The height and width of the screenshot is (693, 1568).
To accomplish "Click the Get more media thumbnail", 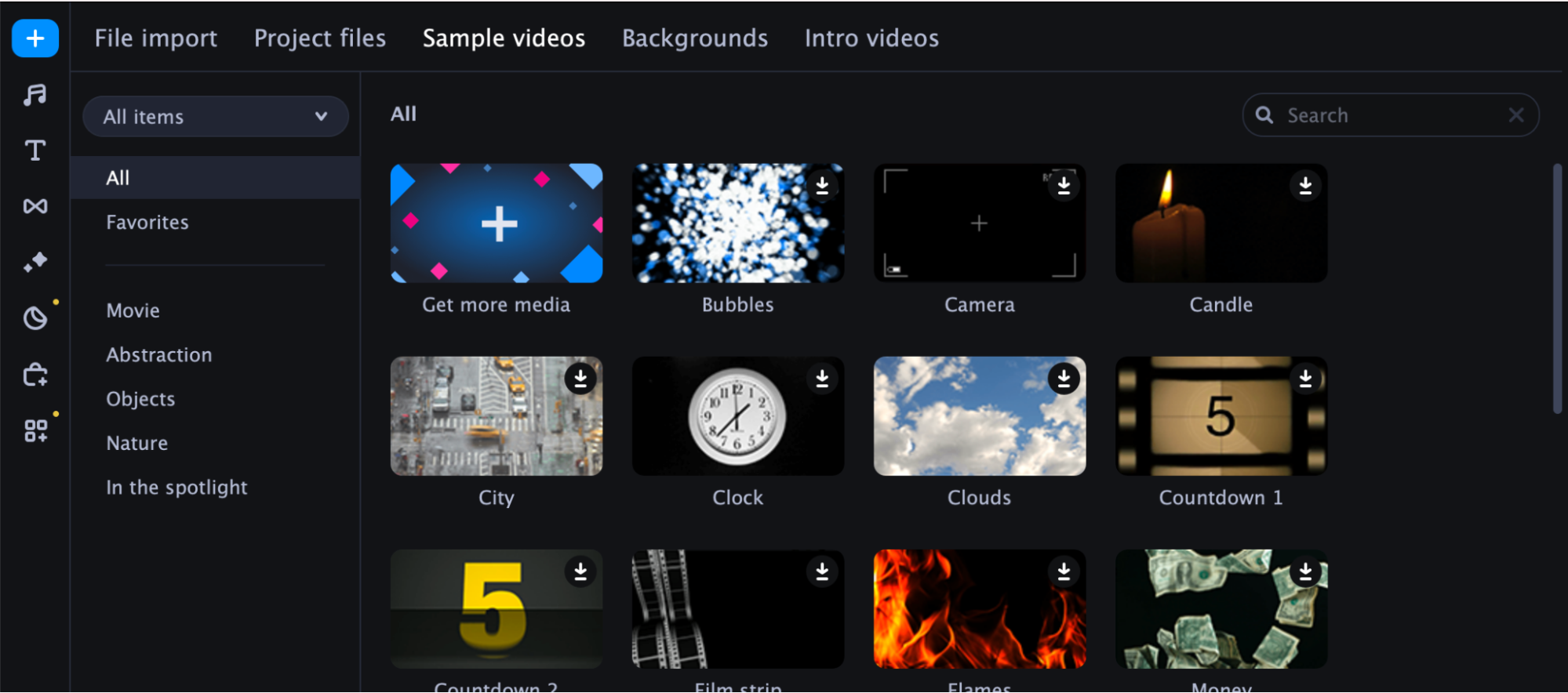I will pos(497,223).
